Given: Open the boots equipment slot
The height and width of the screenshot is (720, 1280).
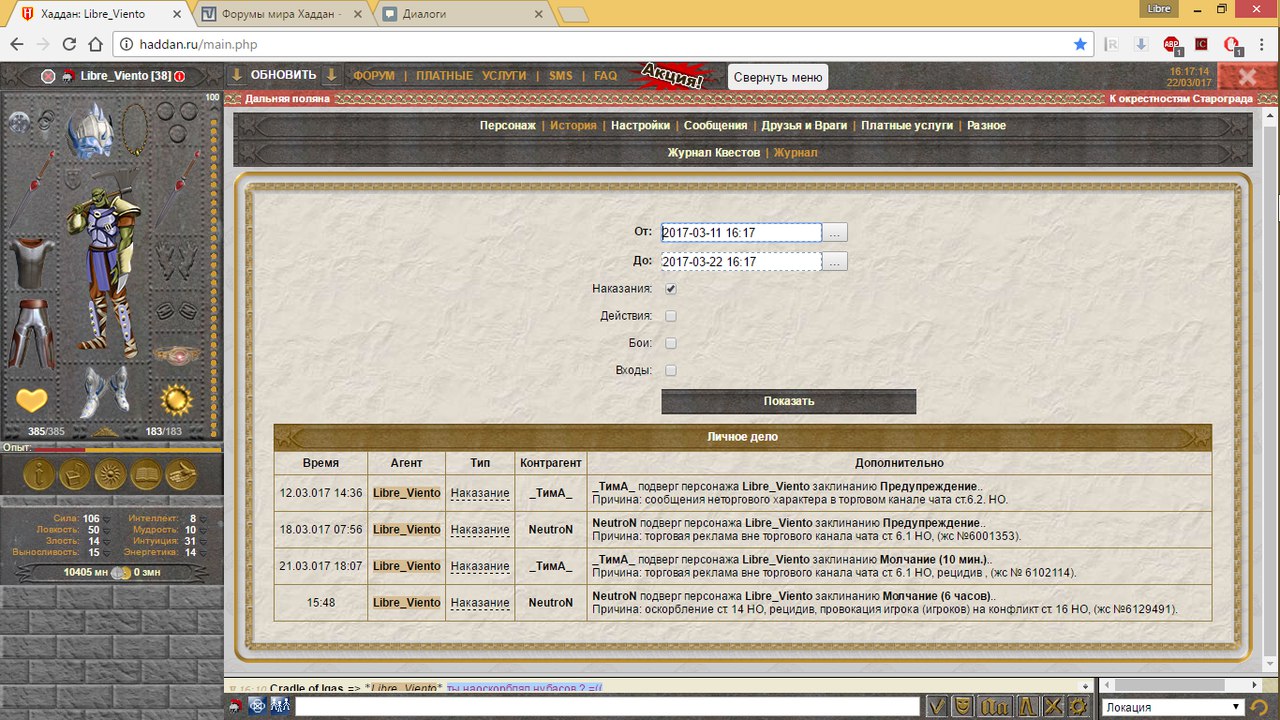Looking at the screenshot, I should pos(103,393).
